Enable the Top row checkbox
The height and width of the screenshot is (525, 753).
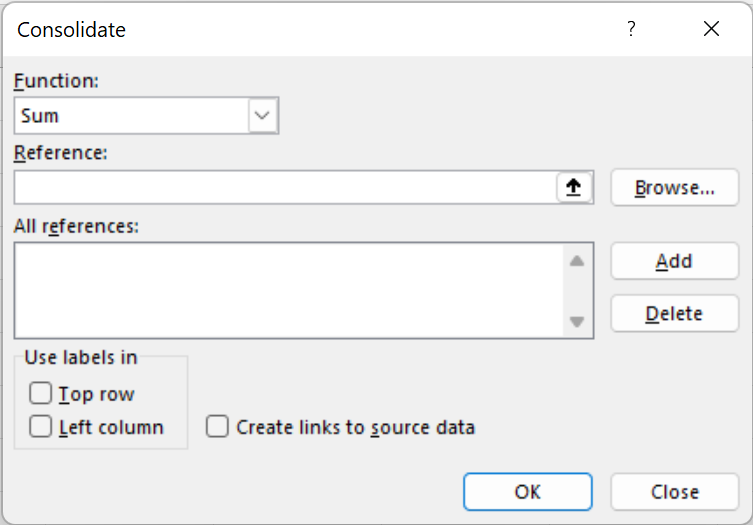(41, 394)
